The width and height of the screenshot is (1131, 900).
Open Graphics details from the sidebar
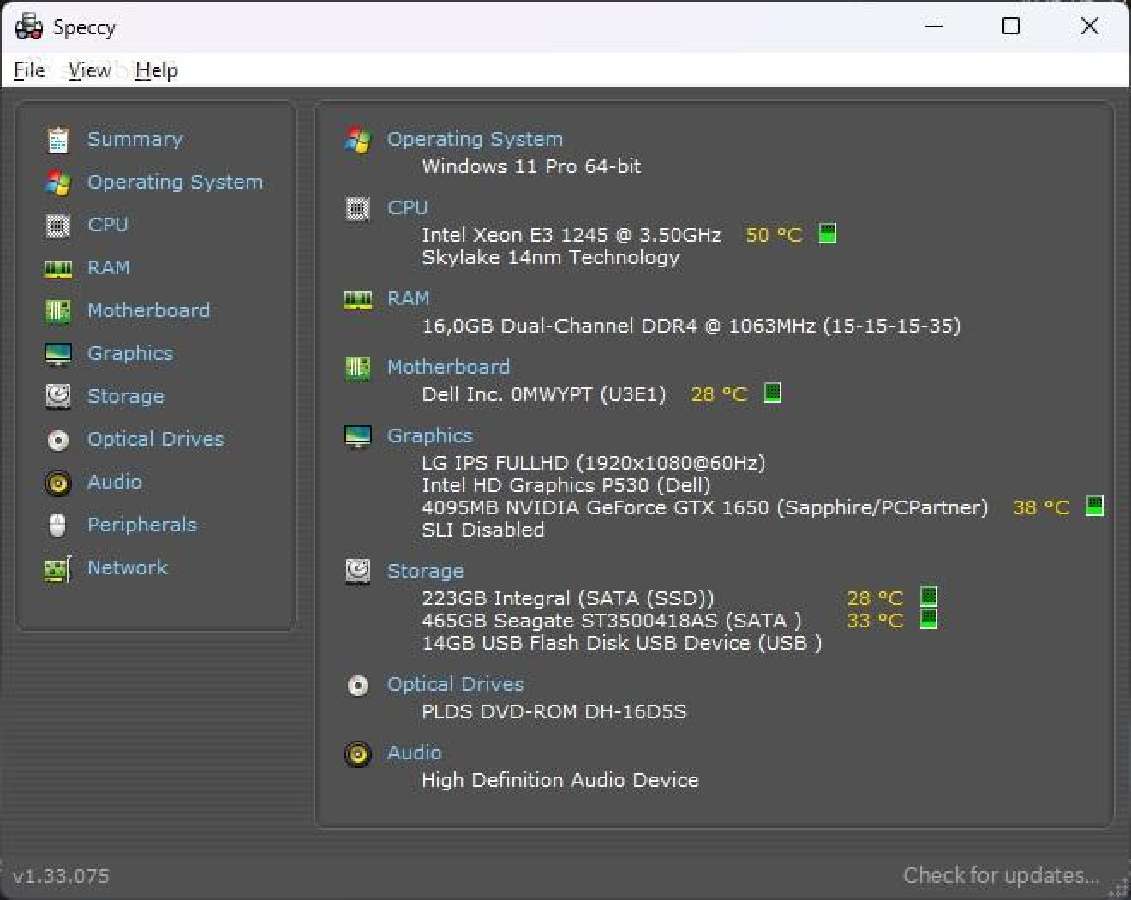[x=130, y=353]
